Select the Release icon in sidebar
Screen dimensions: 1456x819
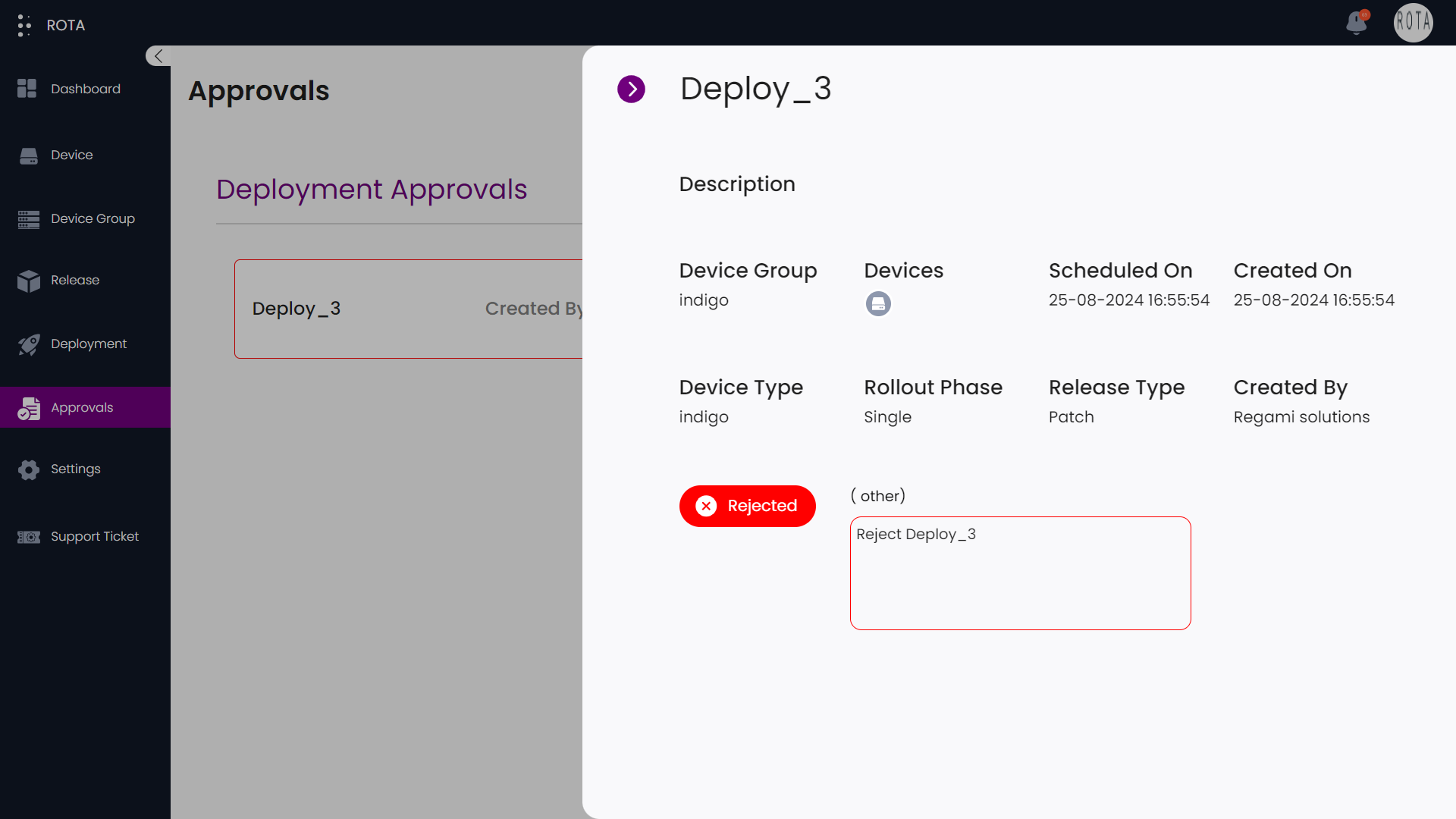28,281
